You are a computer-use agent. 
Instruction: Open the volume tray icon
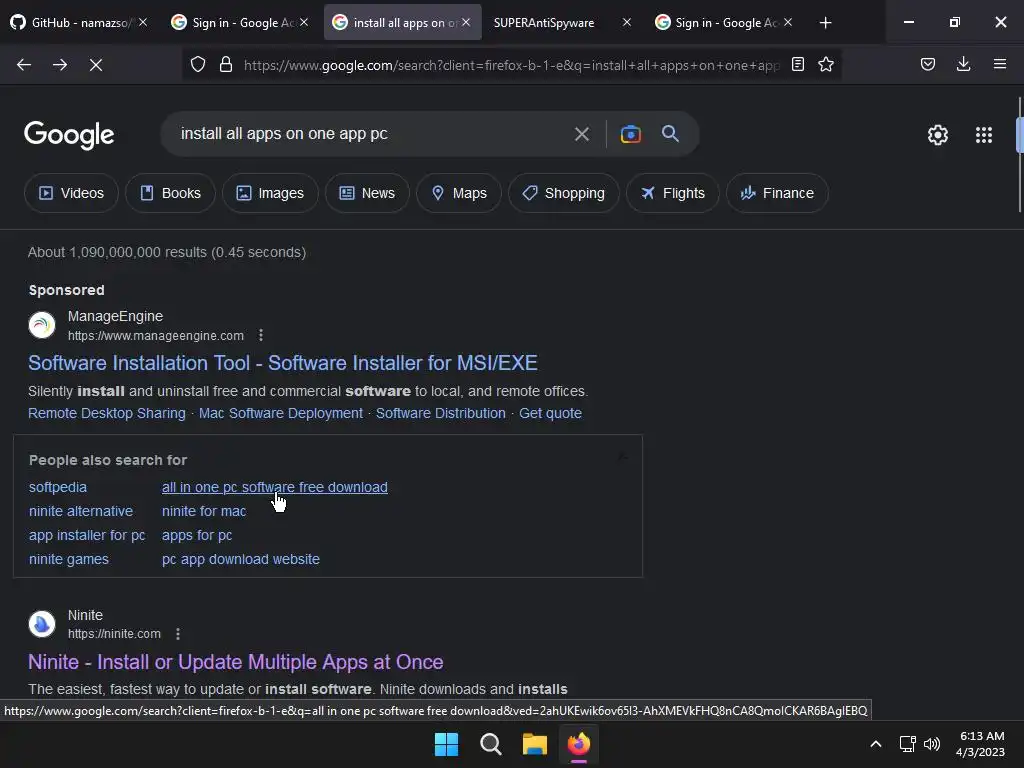[x=932, y=744]
